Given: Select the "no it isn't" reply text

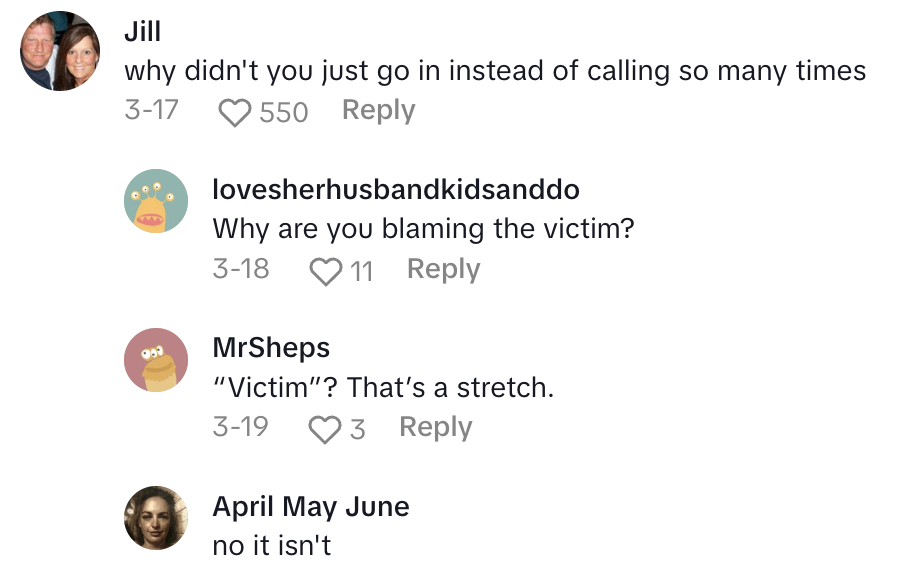Looking at the screenshot, I should [271, 545].
